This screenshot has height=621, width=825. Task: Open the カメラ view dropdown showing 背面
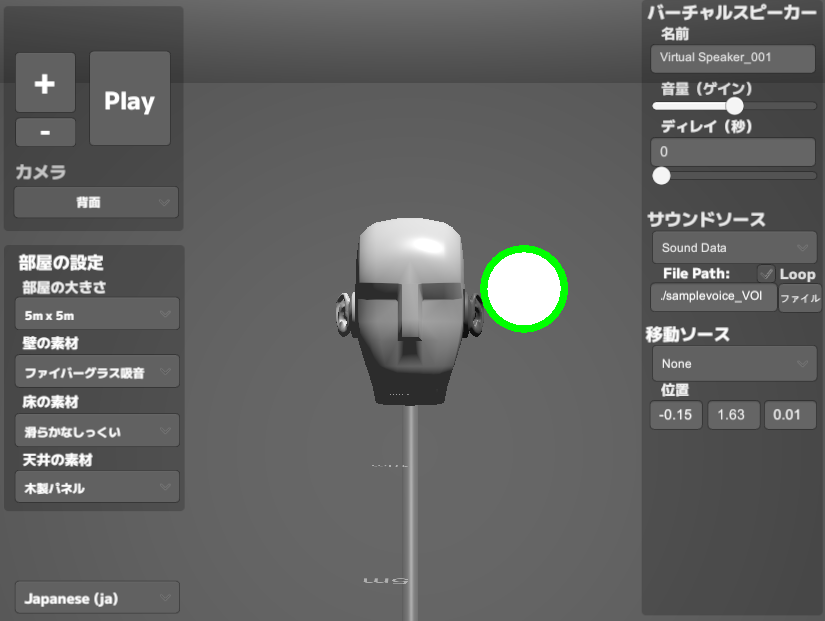coord(95,202)
